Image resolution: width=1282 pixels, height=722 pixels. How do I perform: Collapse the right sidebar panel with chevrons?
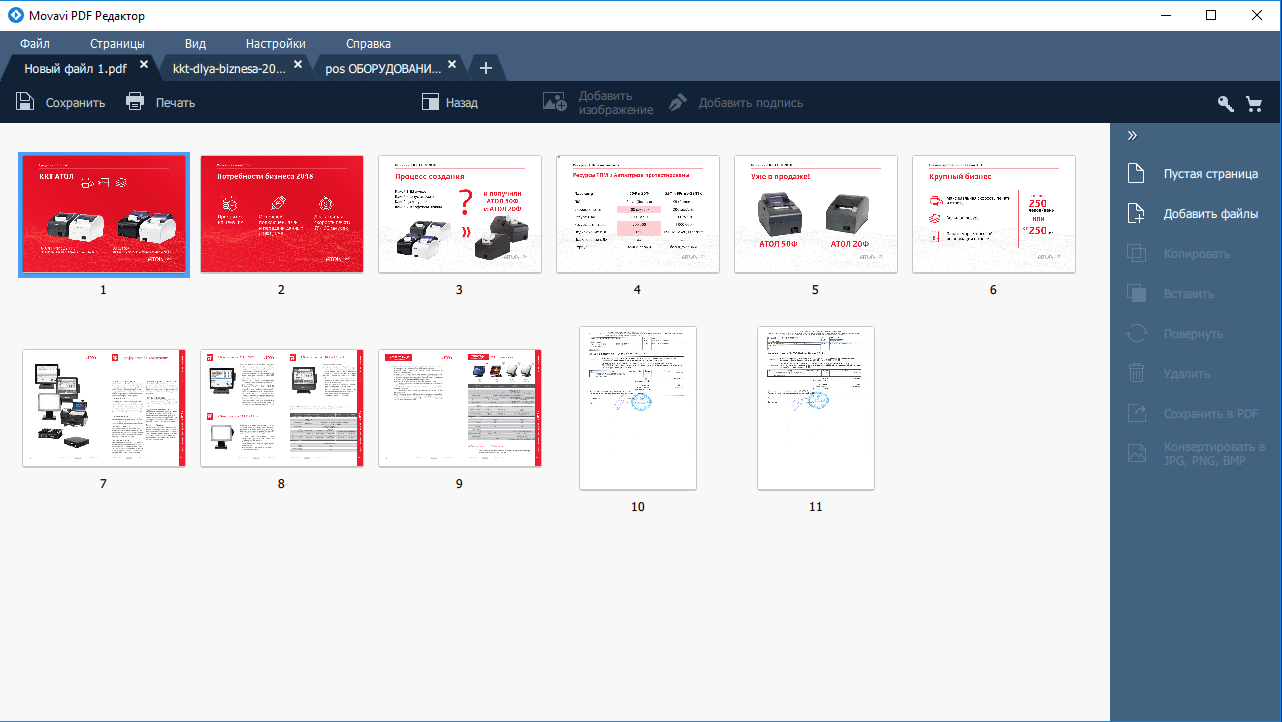1133,136
